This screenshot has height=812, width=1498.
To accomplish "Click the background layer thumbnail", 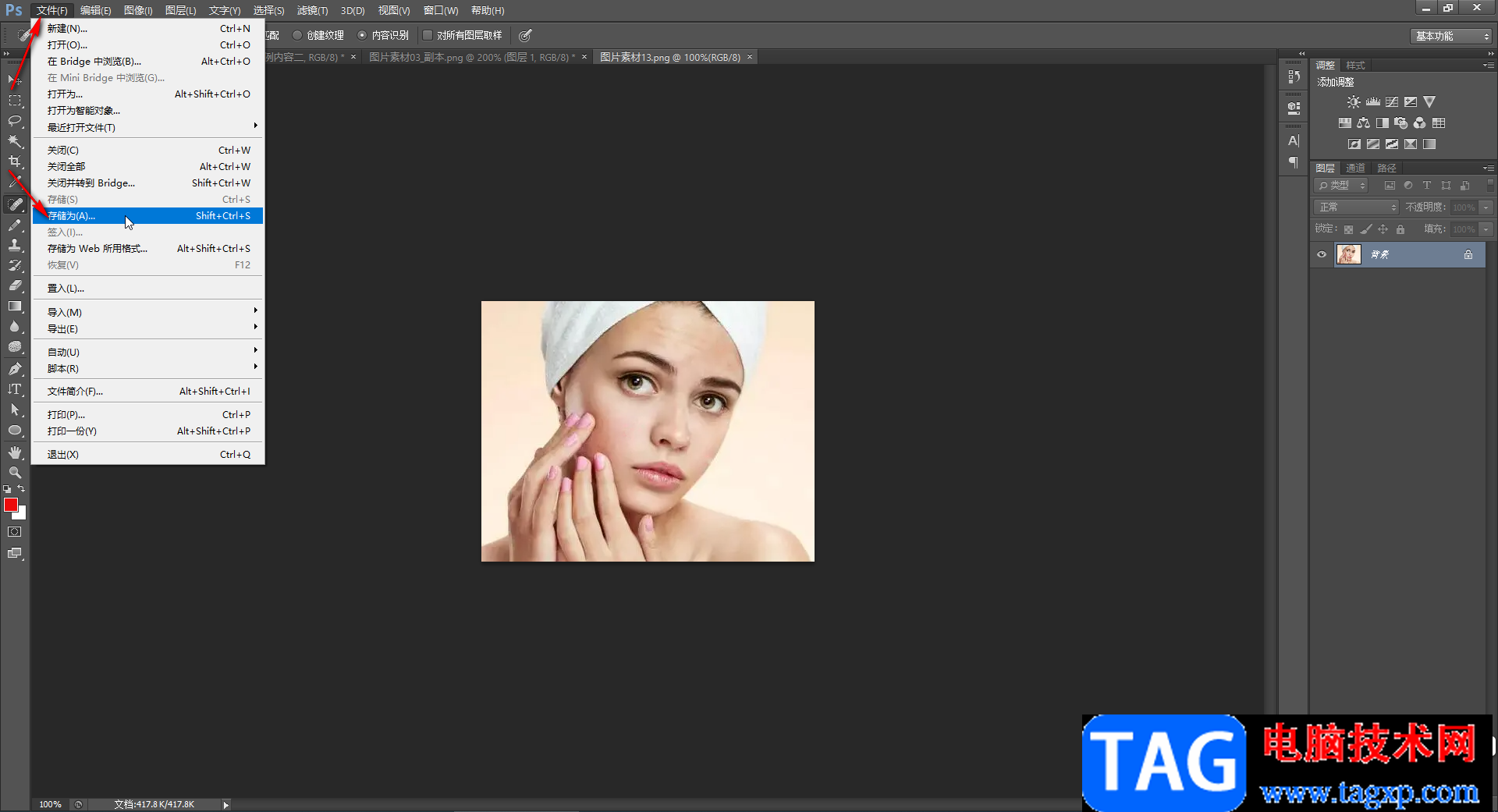I will (x=1348, y=254).
